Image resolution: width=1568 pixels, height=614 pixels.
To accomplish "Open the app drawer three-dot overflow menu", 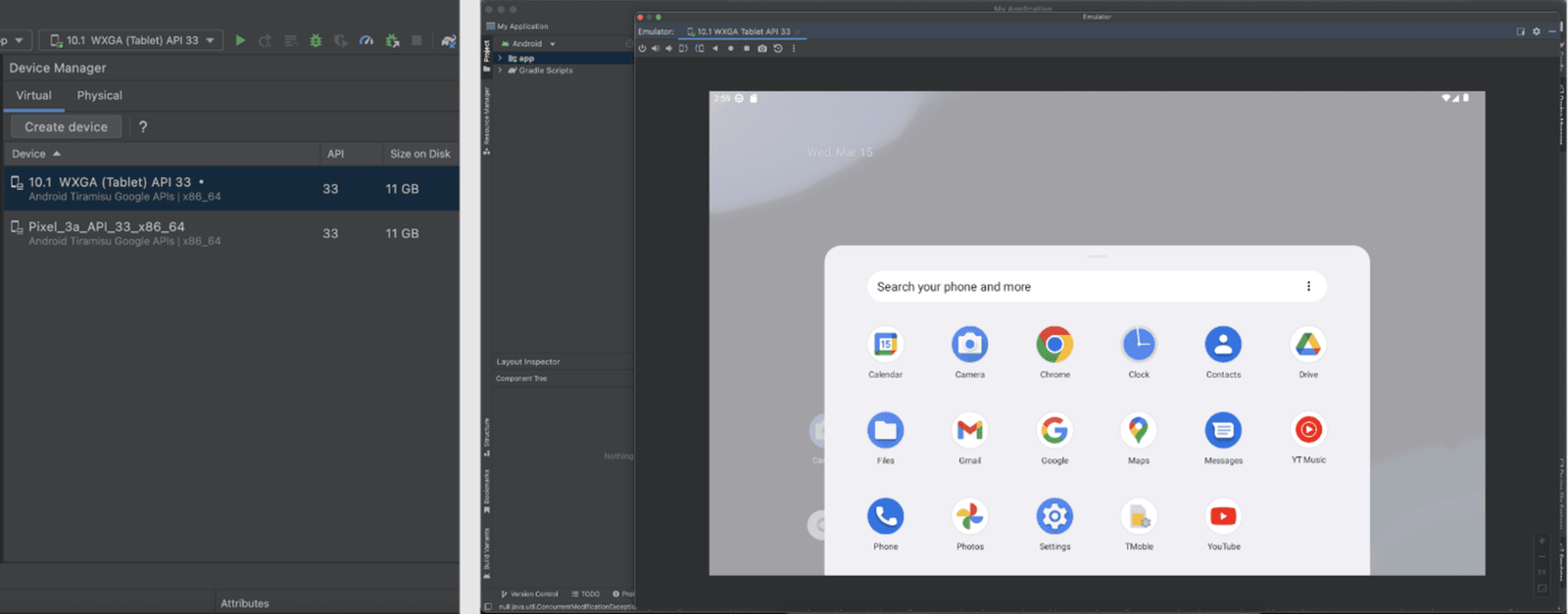I will tap(1308, 287).
